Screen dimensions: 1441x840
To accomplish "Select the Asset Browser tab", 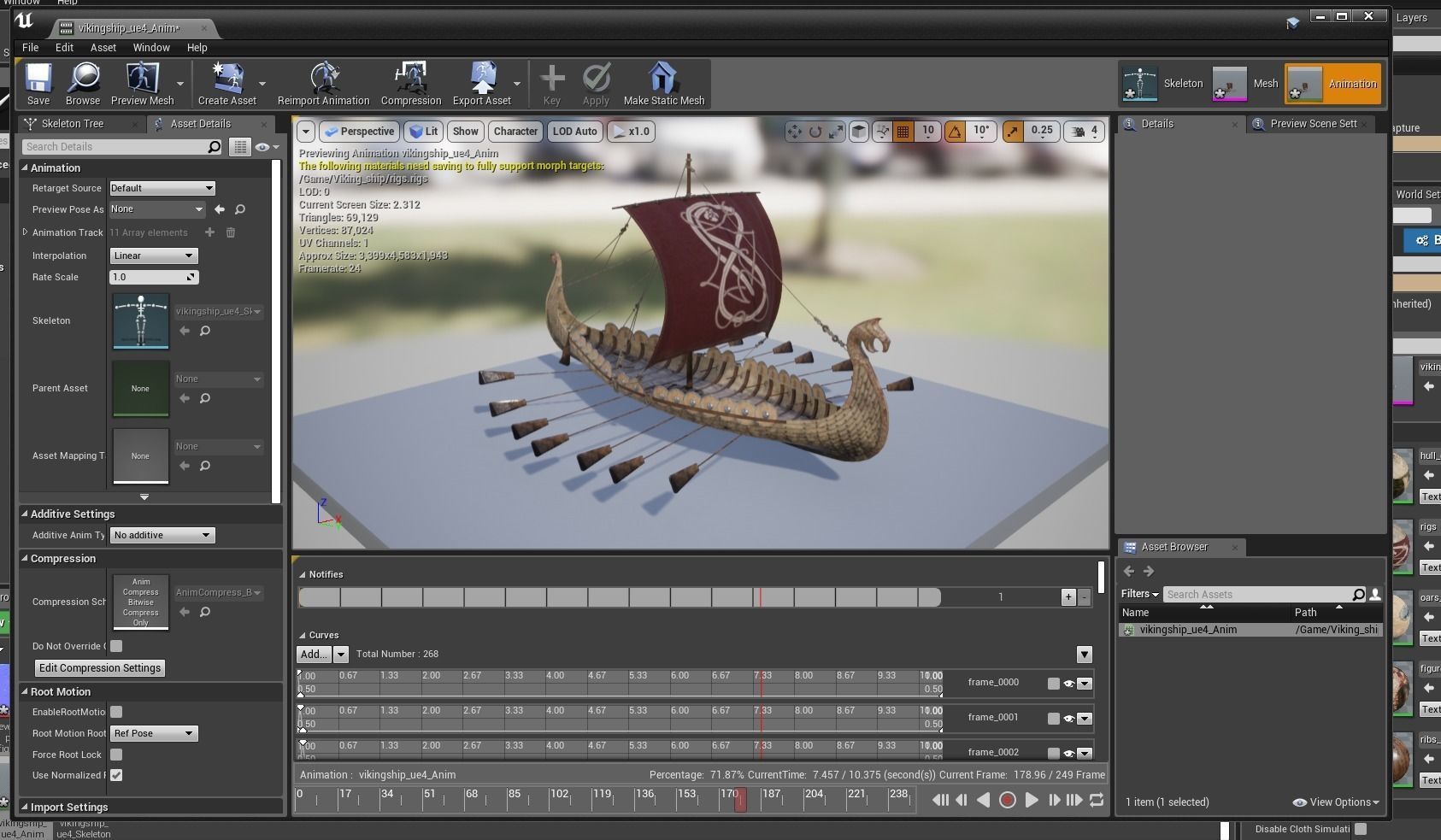I will point(1174,547).
